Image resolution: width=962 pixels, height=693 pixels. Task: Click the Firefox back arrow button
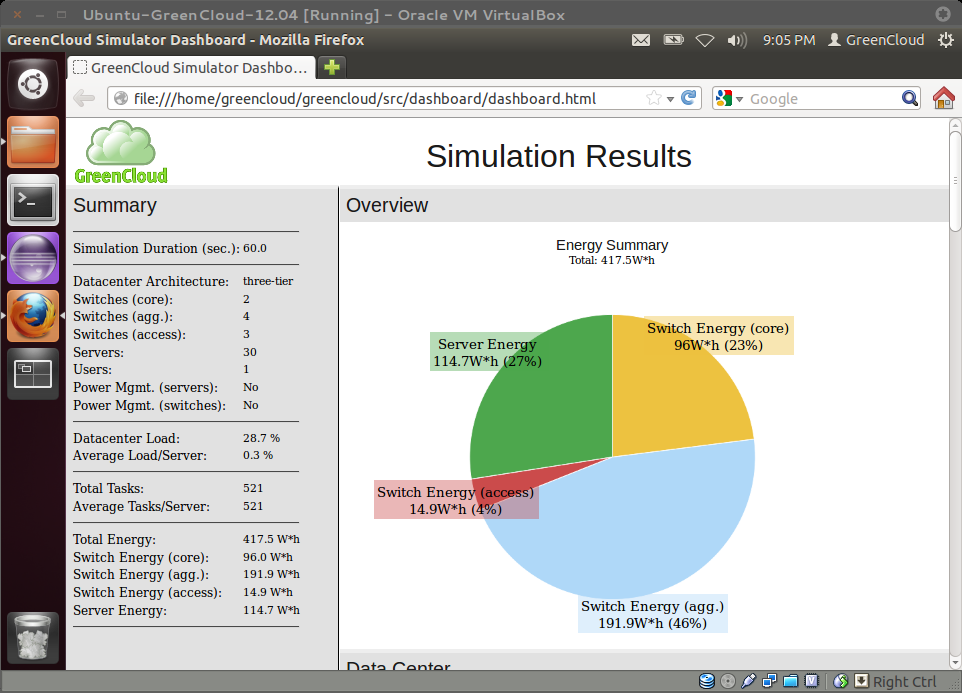point(84,98)
